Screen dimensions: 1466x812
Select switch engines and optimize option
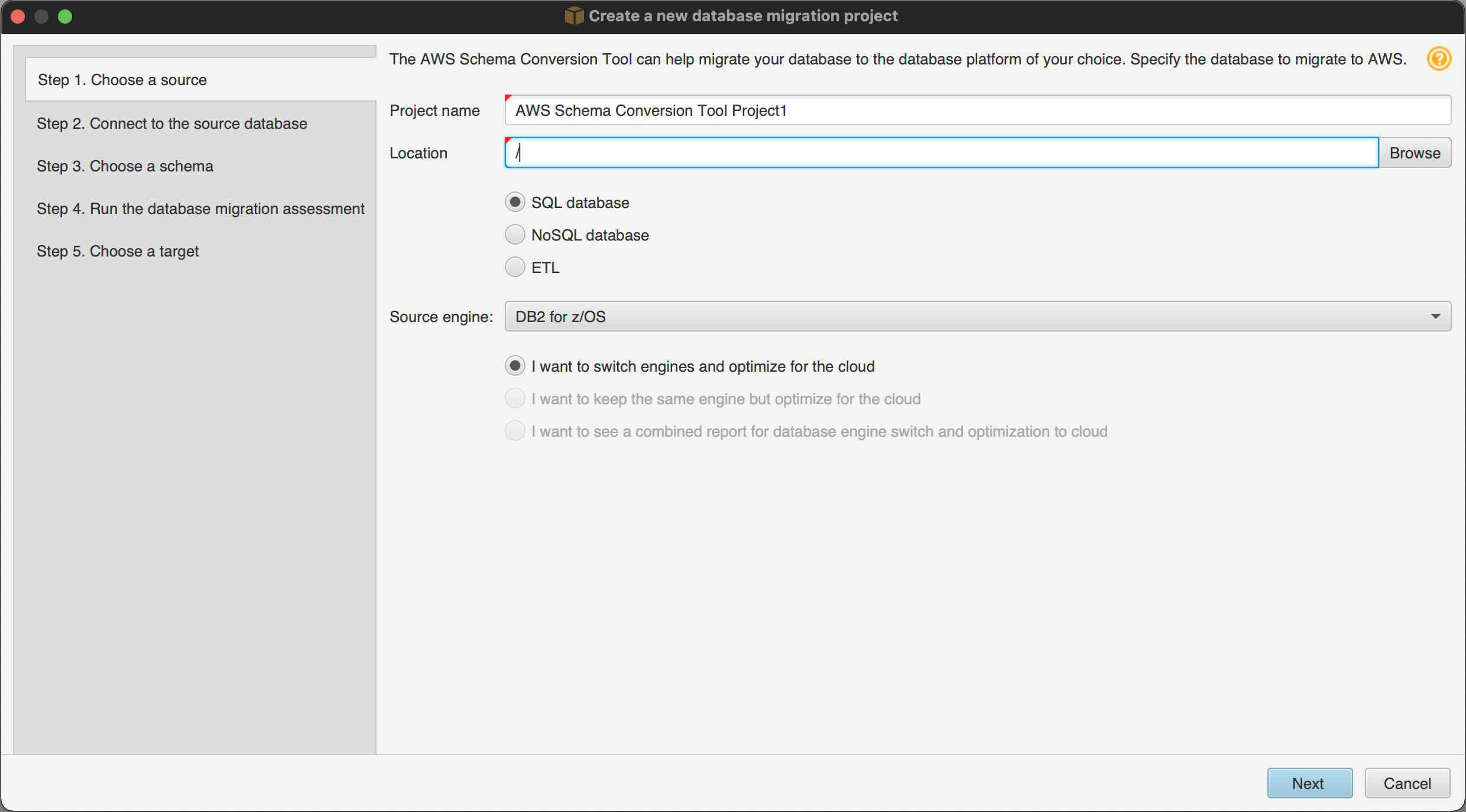tap(515, 366)
